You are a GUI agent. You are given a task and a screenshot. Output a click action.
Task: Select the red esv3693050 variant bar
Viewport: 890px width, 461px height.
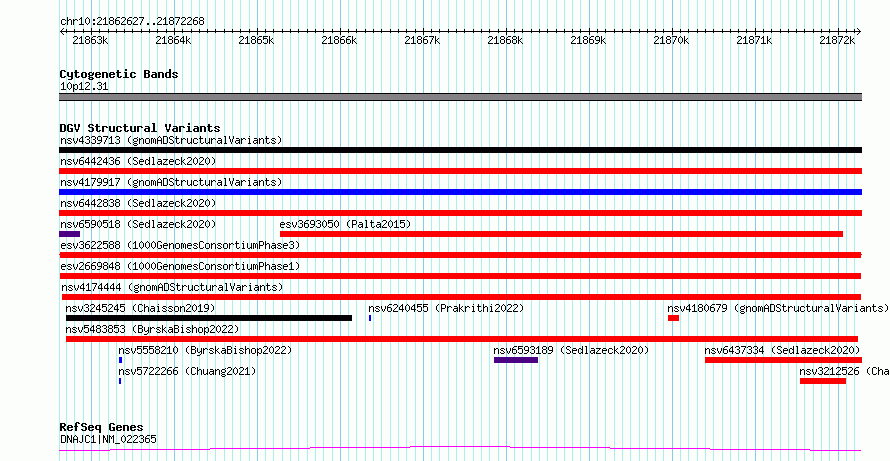coord(561,234)
